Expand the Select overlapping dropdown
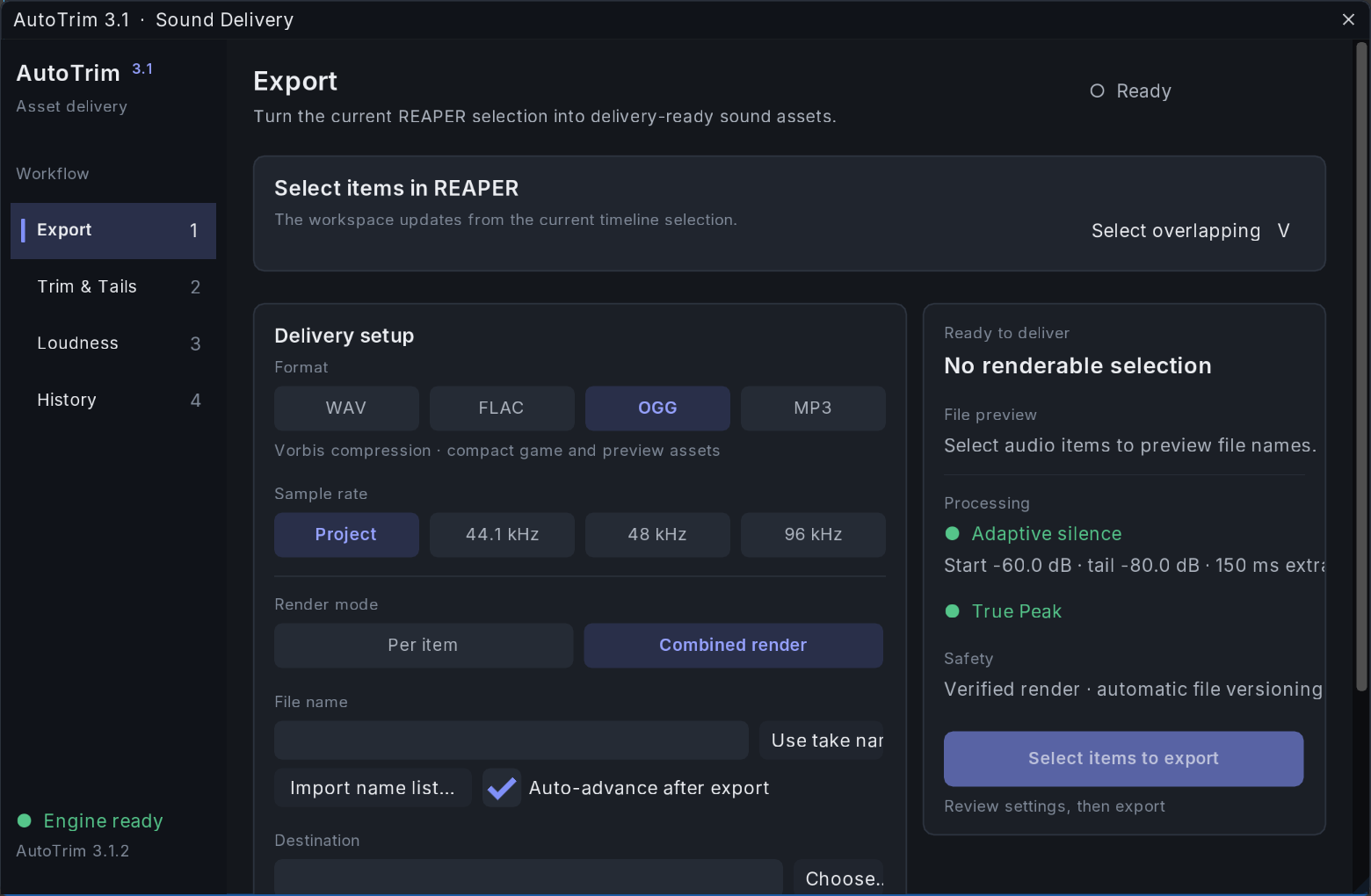The width and height of the screenshot is (1371, 896). click(x=1190, y=231)
